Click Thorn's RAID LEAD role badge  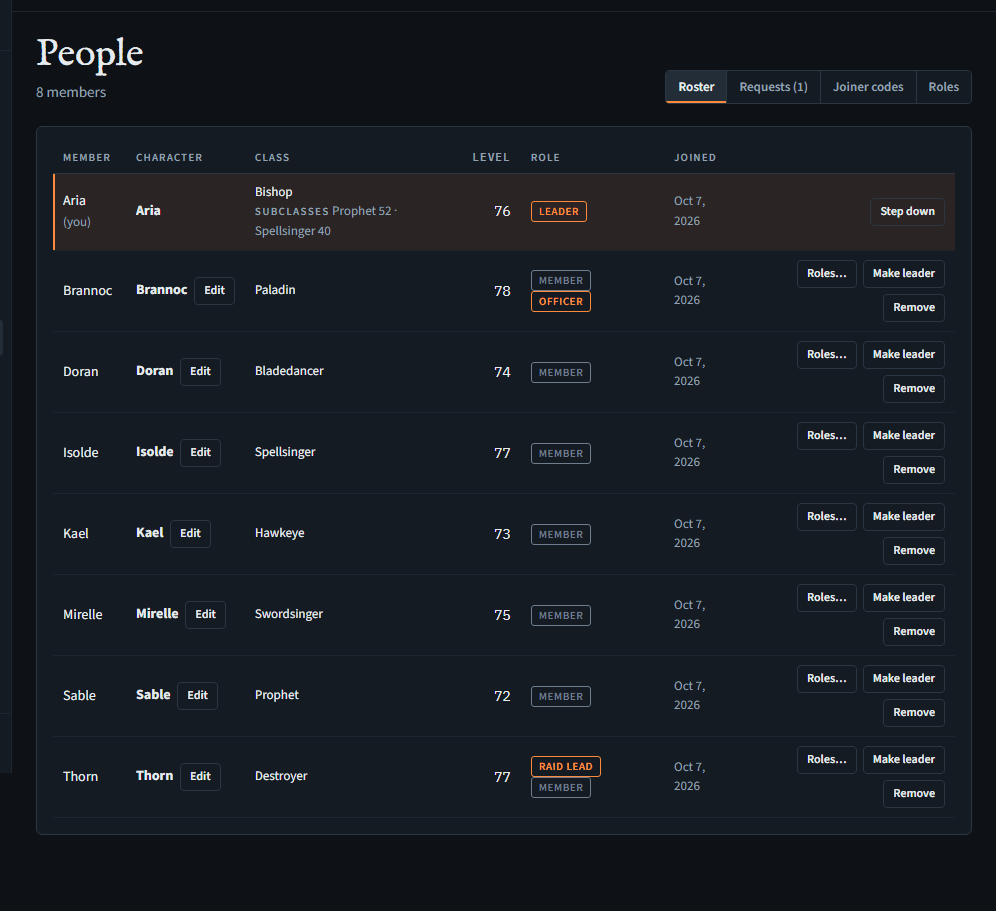click(565, 767)
